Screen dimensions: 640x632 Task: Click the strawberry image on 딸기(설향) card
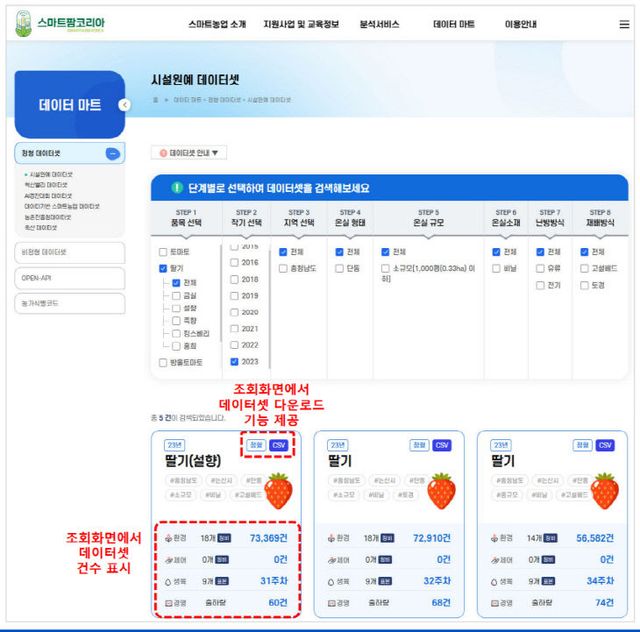[x=280, y=490]
